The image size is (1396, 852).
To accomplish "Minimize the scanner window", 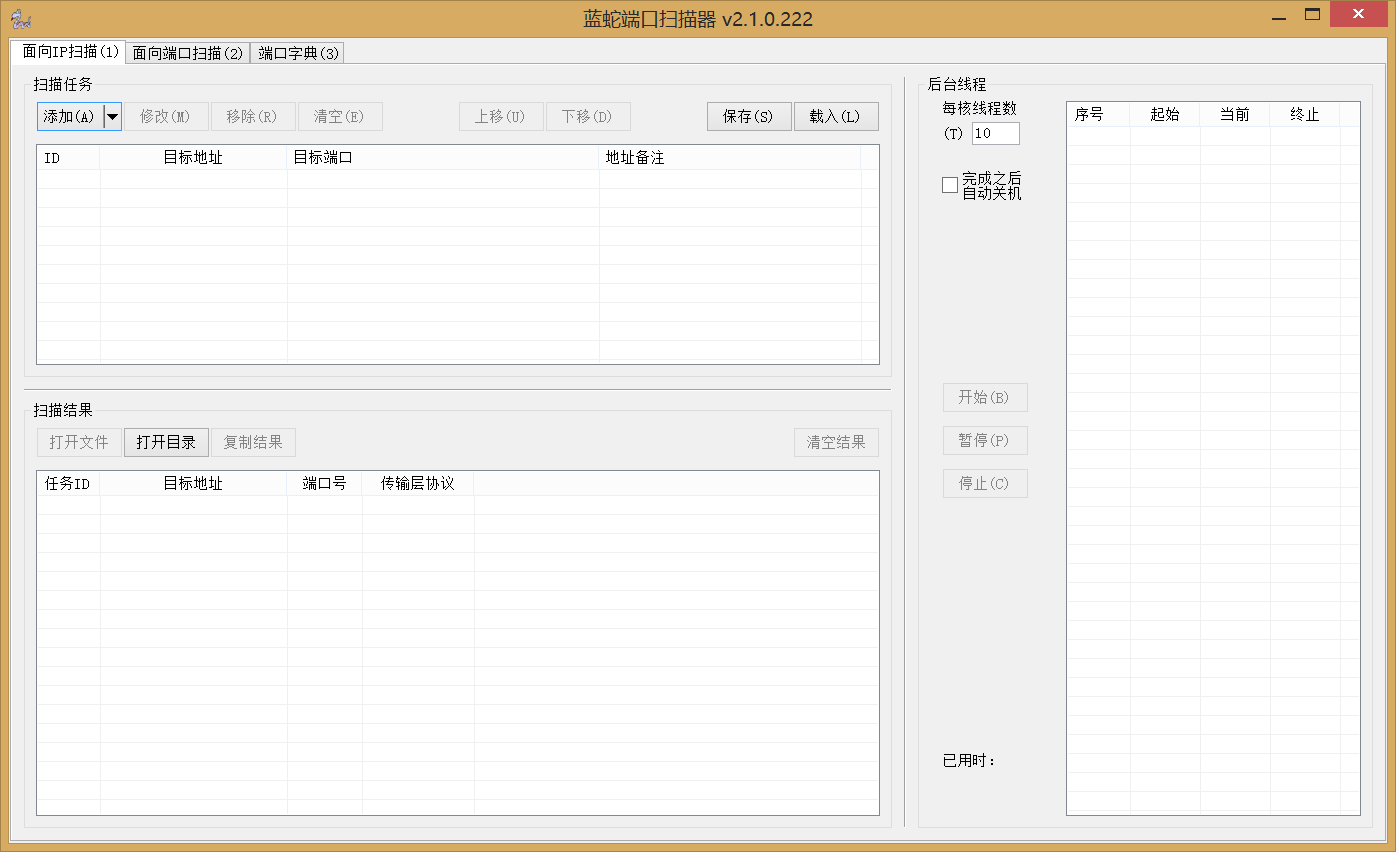I will tap(1279, 15).
